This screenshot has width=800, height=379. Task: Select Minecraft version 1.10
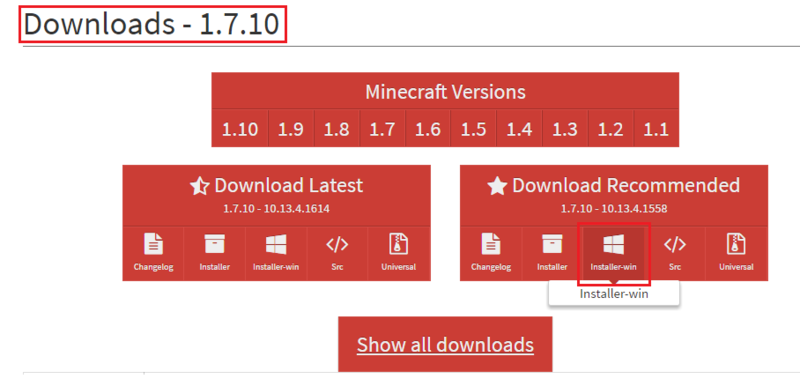pyautogui.click(x=240, y=129)
